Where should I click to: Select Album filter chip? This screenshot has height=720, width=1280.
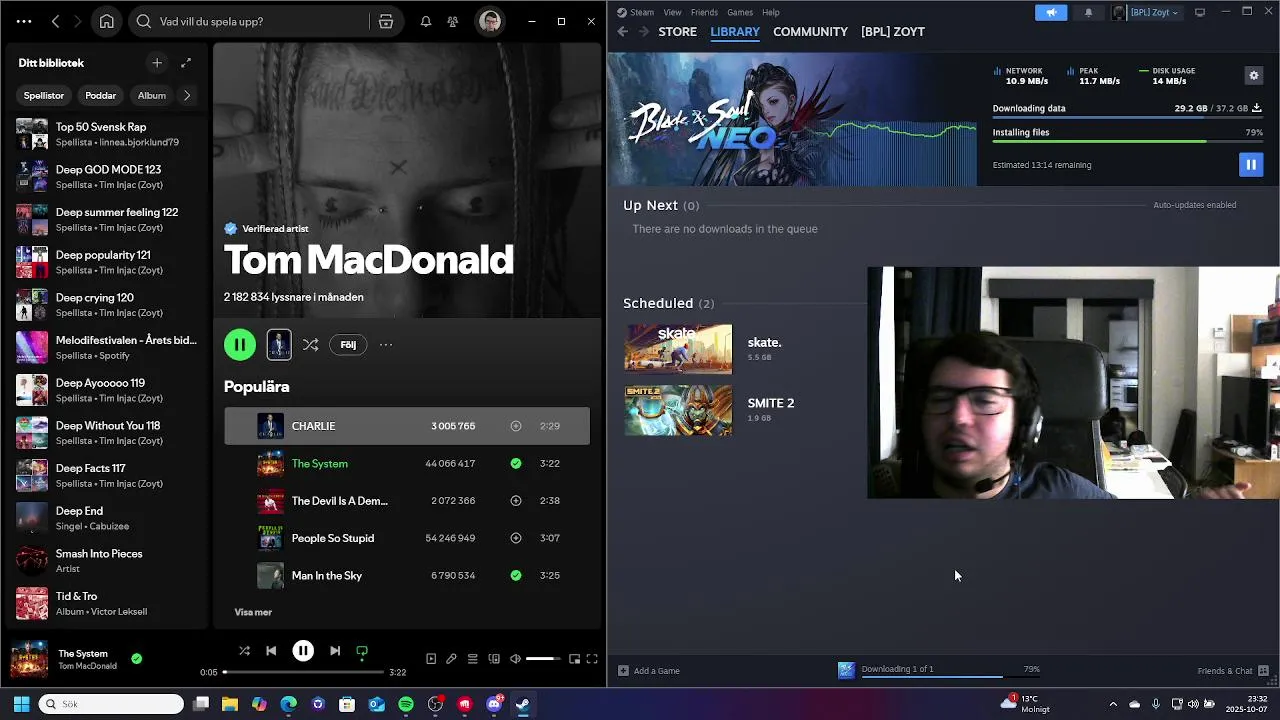(x=152, y=95)
